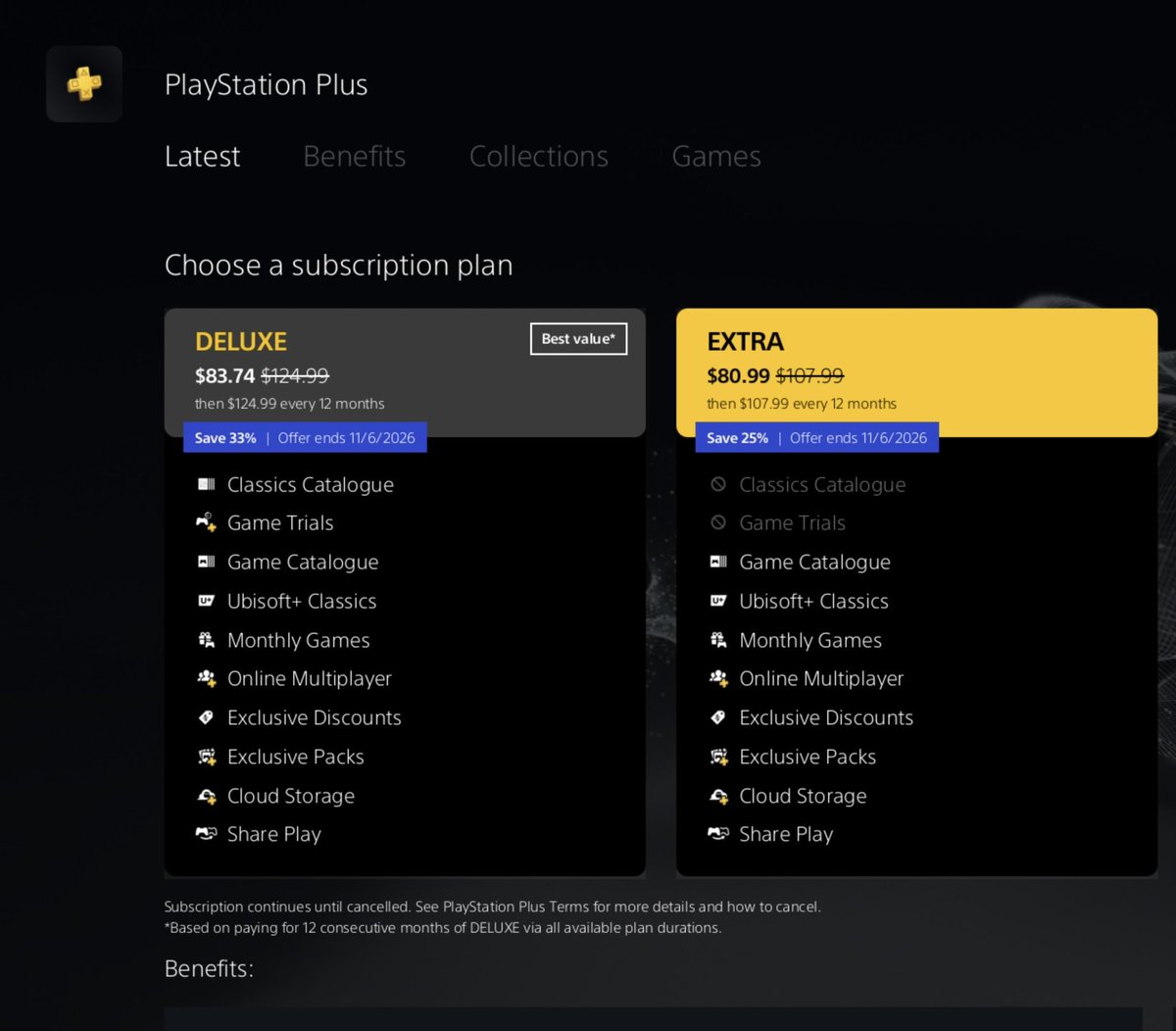Click EXTRA Exclusive Packs icon
The width and height of the screenshot is (1176, 1031).
click(718, 757)
